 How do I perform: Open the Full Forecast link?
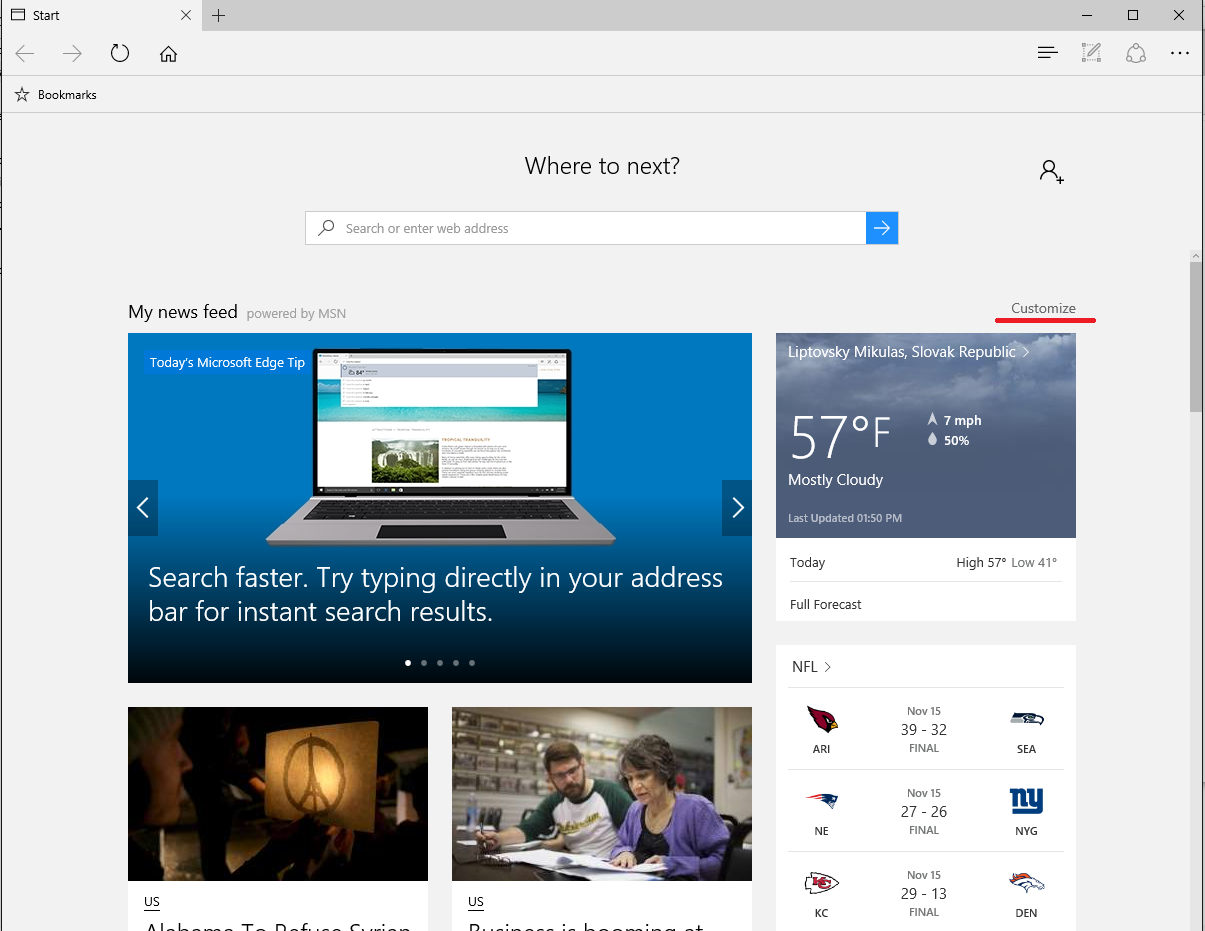825,604
